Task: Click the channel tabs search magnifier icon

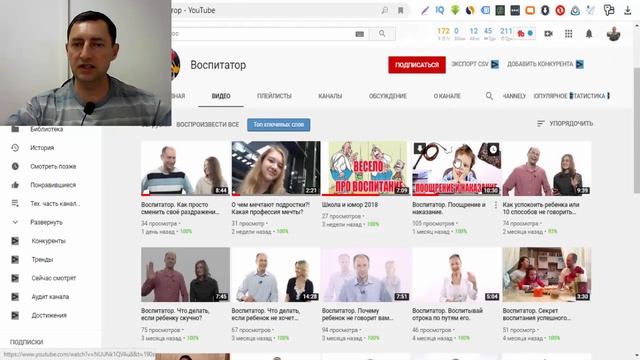Action: coord(489,96)
